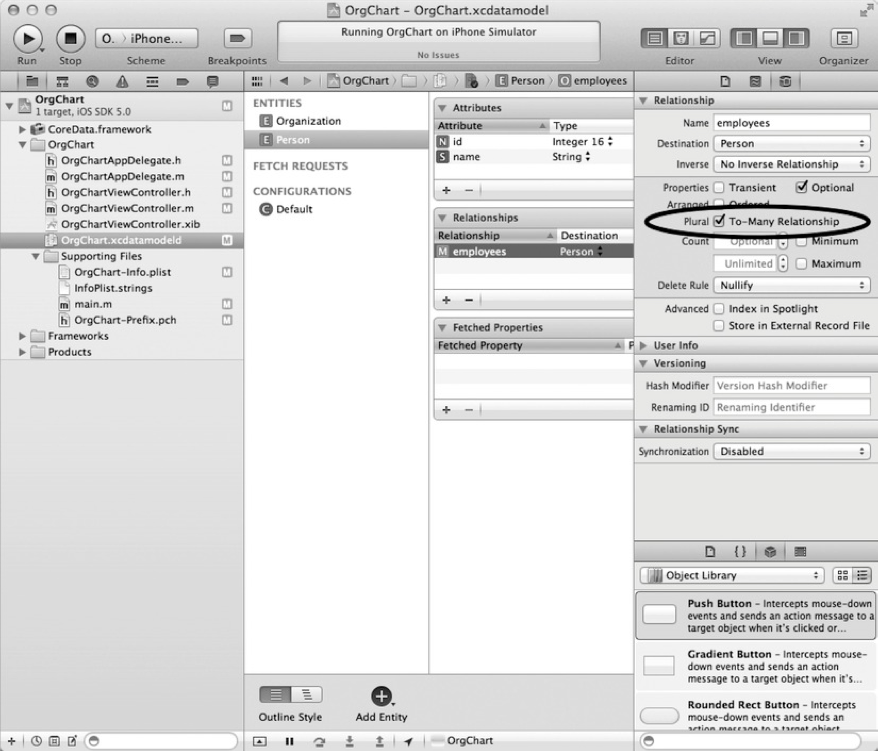Open the Synchronization dropdown
The height and width of the screenshot is (752, 881).
(792, 451)
